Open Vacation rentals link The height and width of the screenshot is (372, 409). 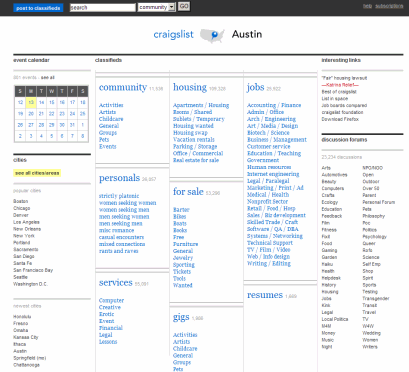click(x=194, y=140)
